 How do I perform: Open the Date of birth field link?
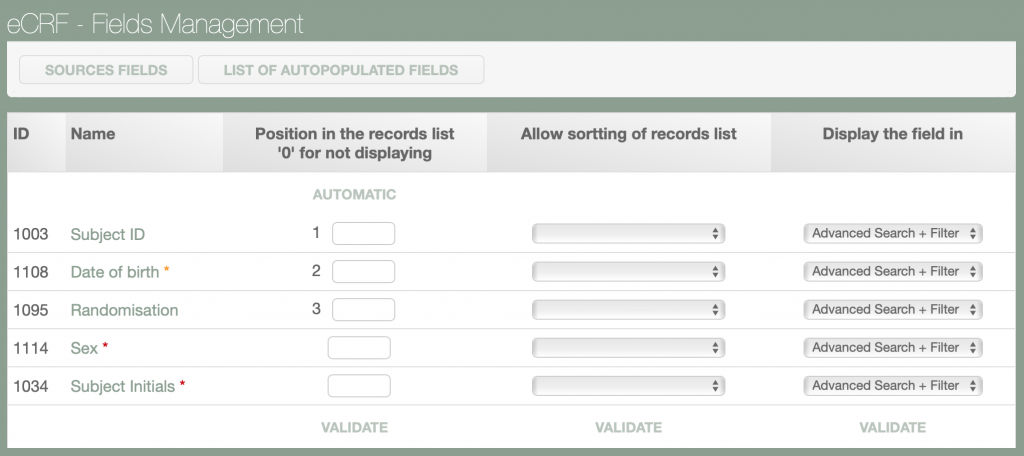click(x=115, y=272)
